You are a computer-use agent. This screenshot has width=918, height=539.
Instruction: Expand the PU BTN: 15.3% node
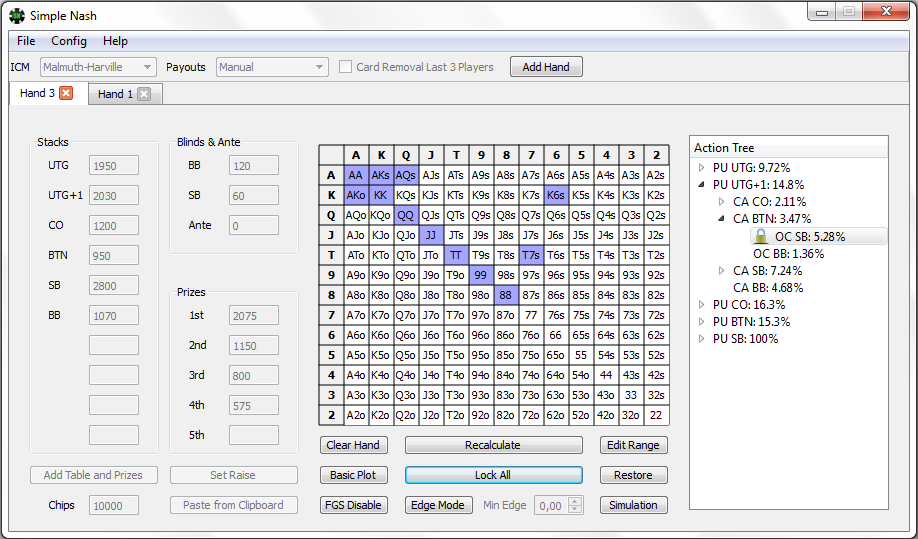point(701,322)
